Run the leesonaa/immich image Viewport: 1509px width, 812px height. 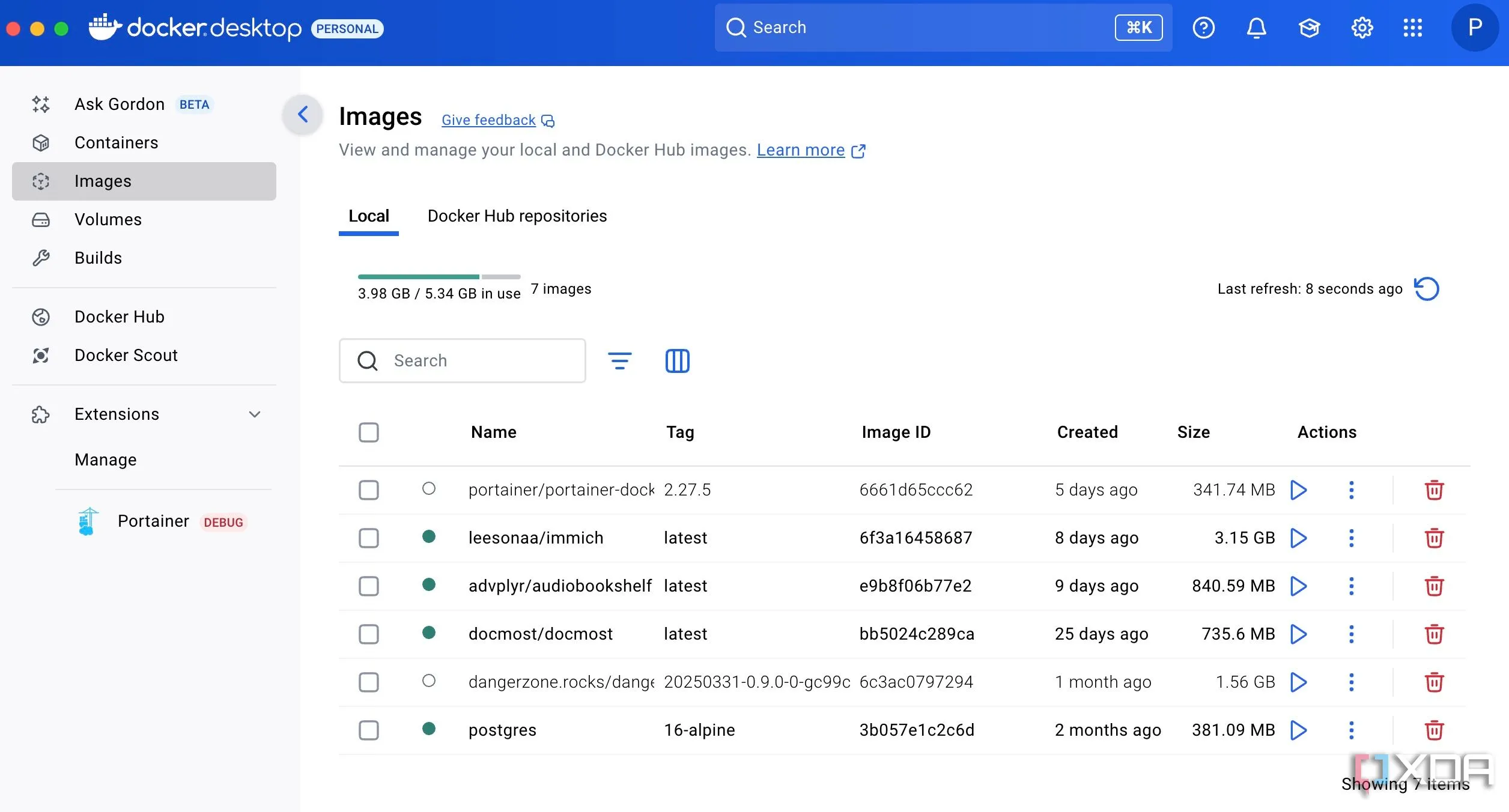[x=1299, y=538]
